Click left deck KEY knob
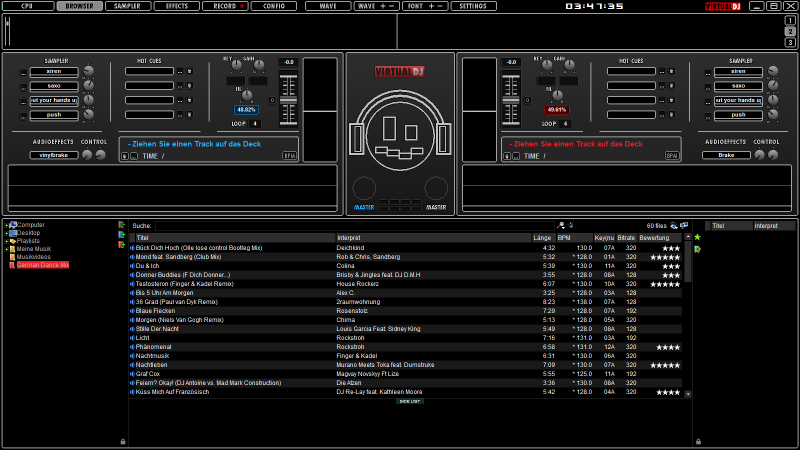The width and height of the screenshot is (800, 450). coord(236,65)
